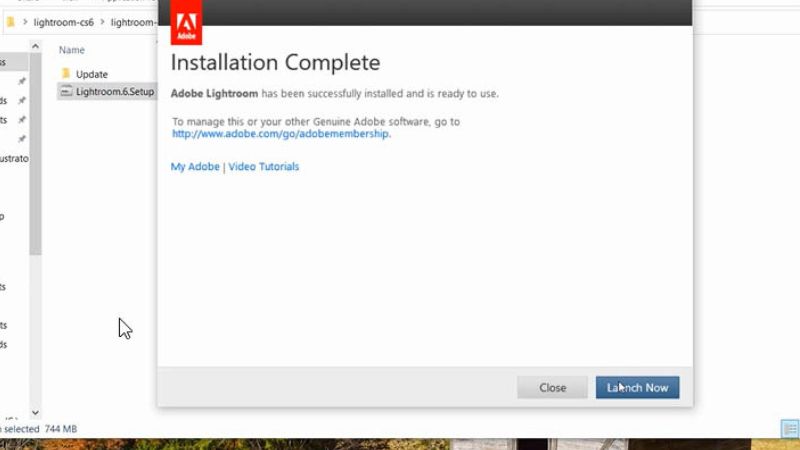Open the adobe.com/go/adobemembership link
Screen dimensions: 800x450
[x=281, y=134]
